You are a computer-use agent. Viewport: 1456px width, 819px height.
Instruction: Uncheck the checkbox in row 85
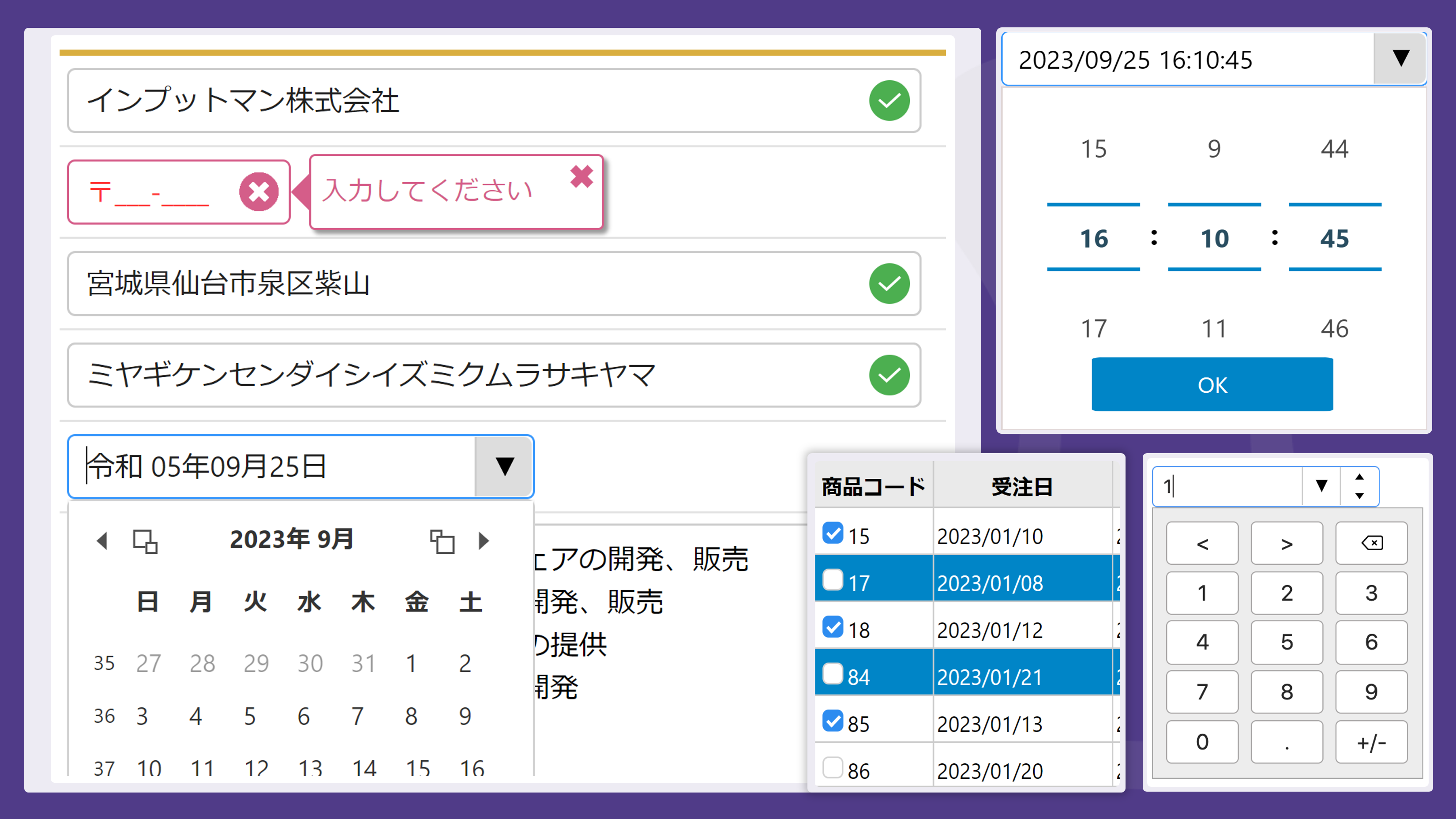(833, 721)
